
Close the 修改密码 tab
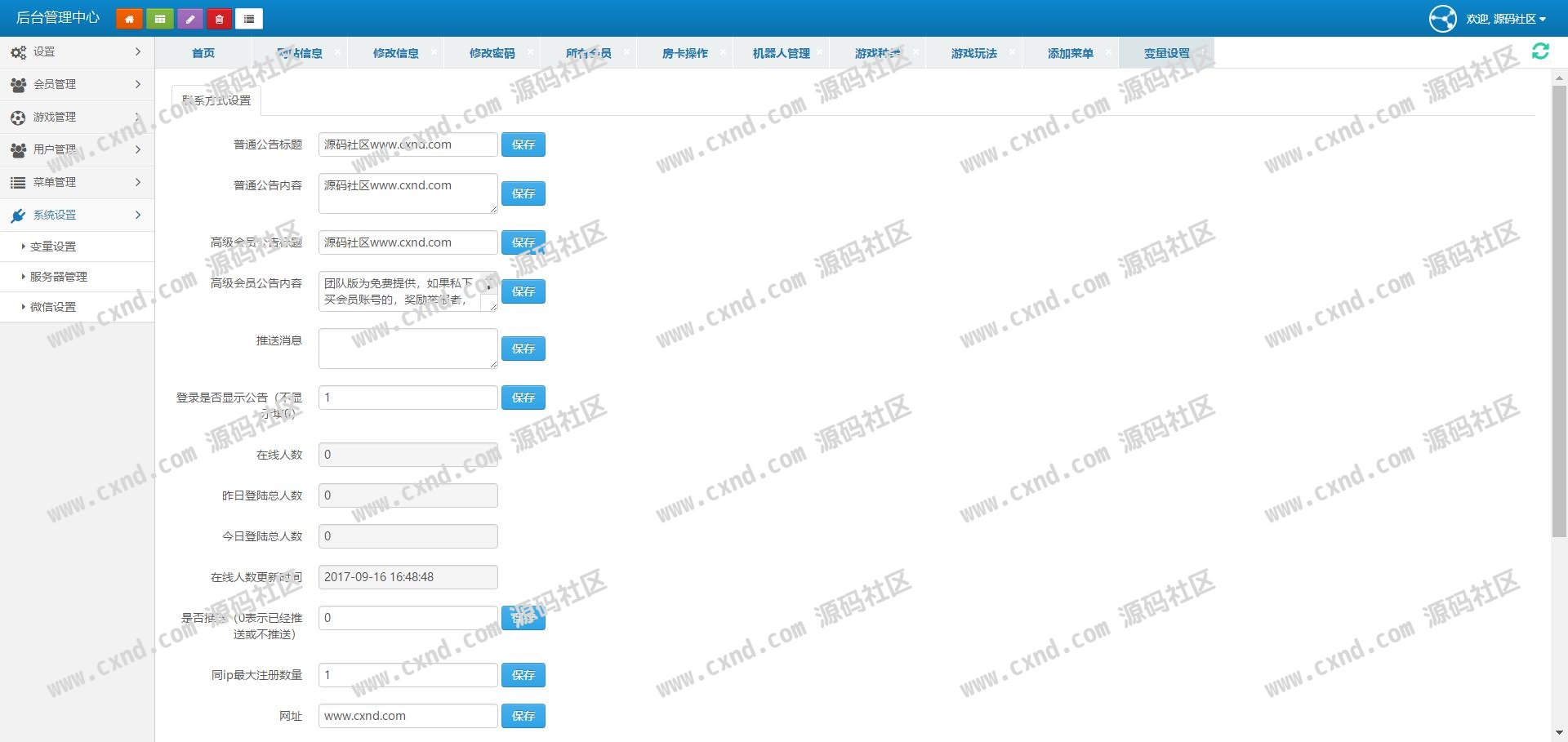(x=530, y=51)
